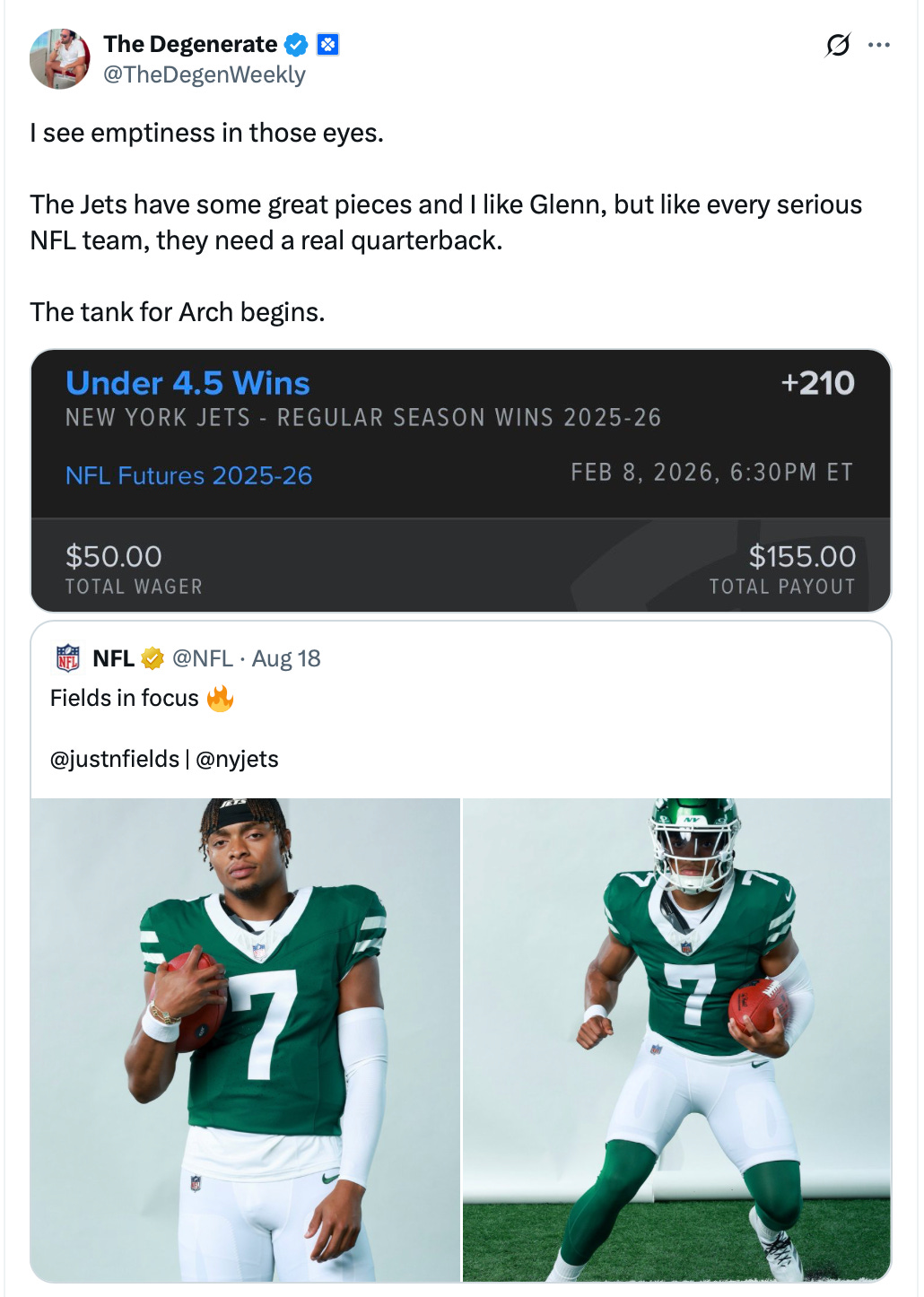Click the $155.00 total payout amount

tap(802, 556)
